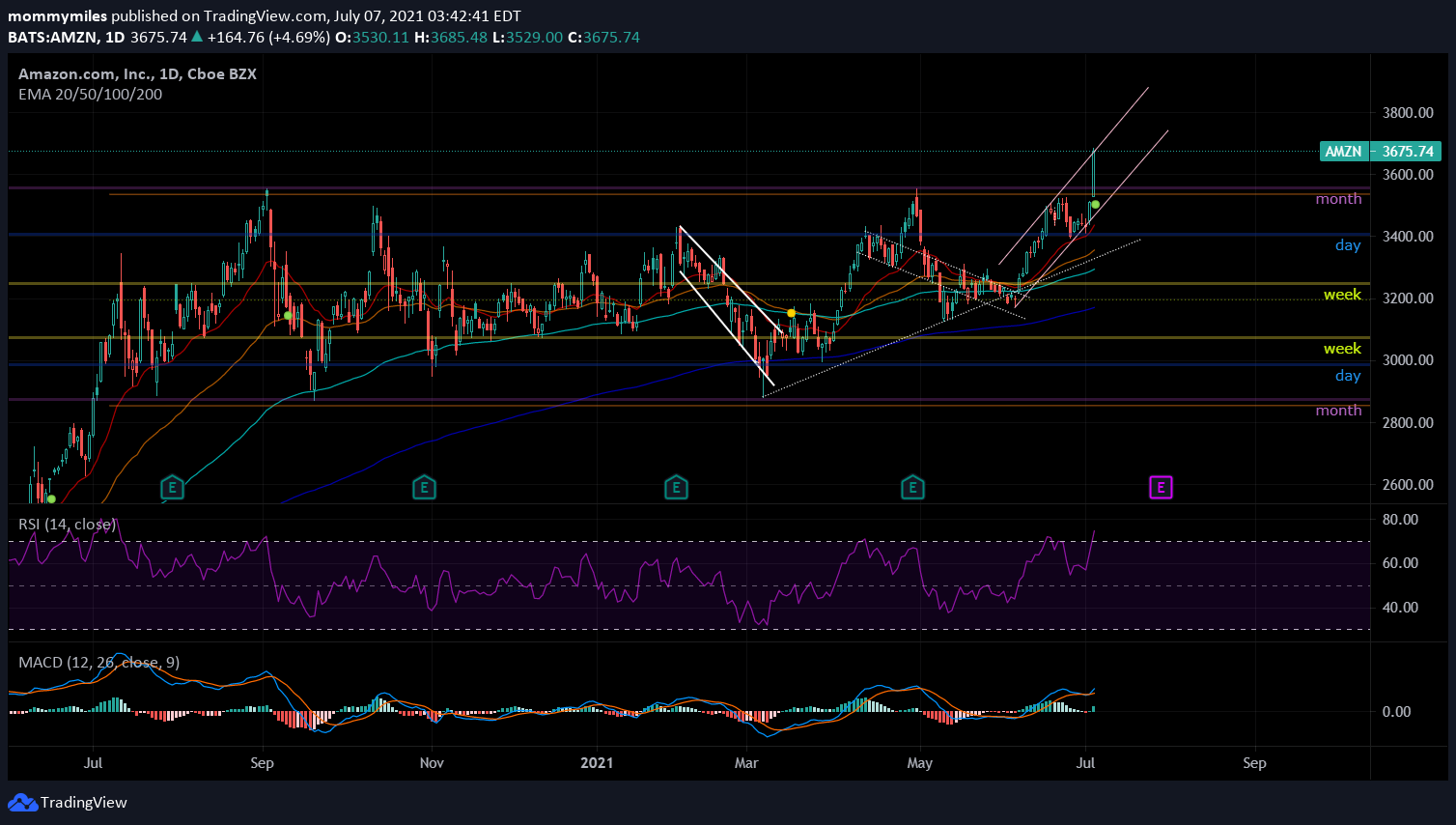Viewport: 1456px width, 825px height.
Task: Click the 3800.00 price axis label
Action: 1408,113
